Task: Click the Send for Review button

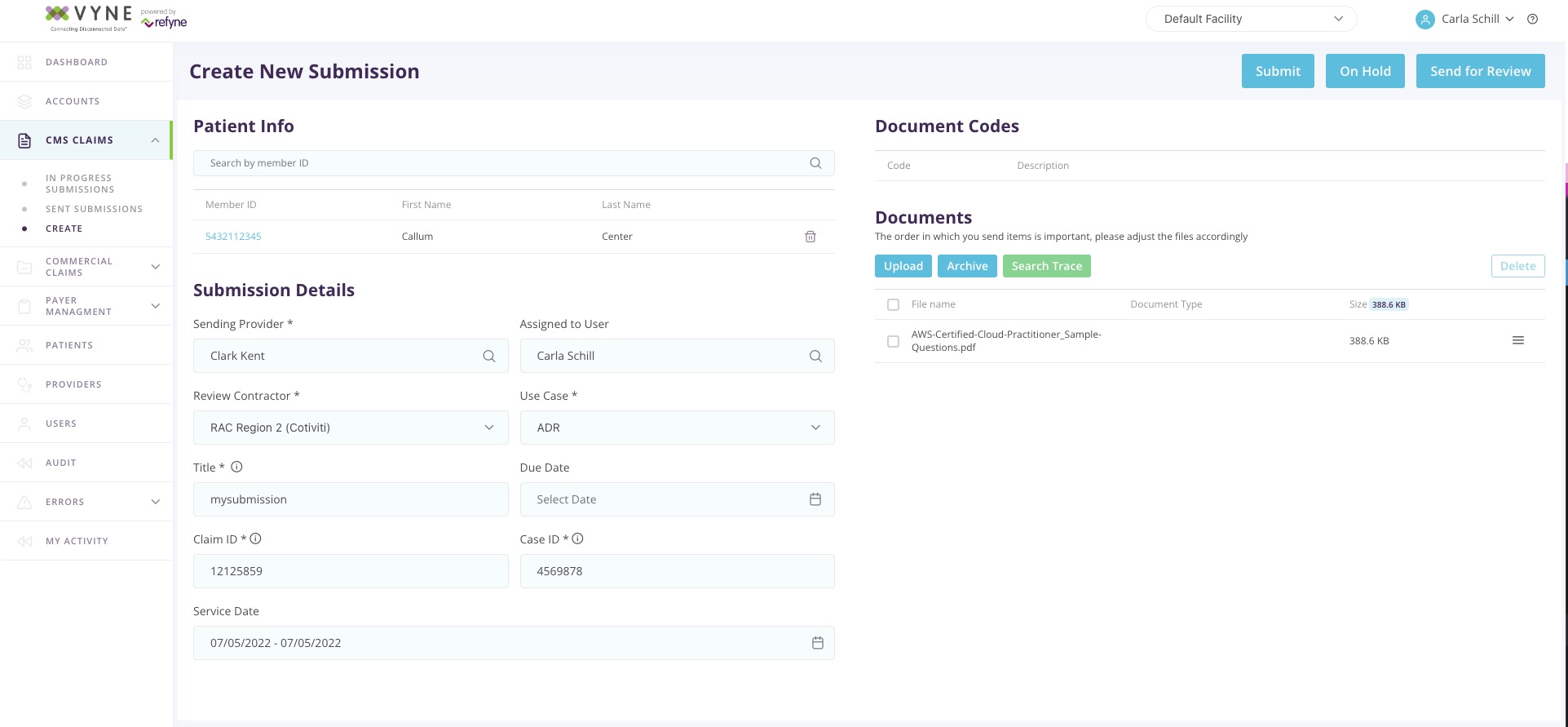Action: point(1480,71)
